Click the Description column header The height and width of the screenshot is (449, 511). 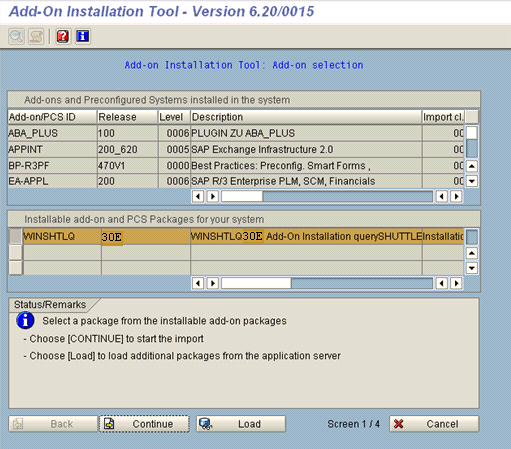(306, 117)
